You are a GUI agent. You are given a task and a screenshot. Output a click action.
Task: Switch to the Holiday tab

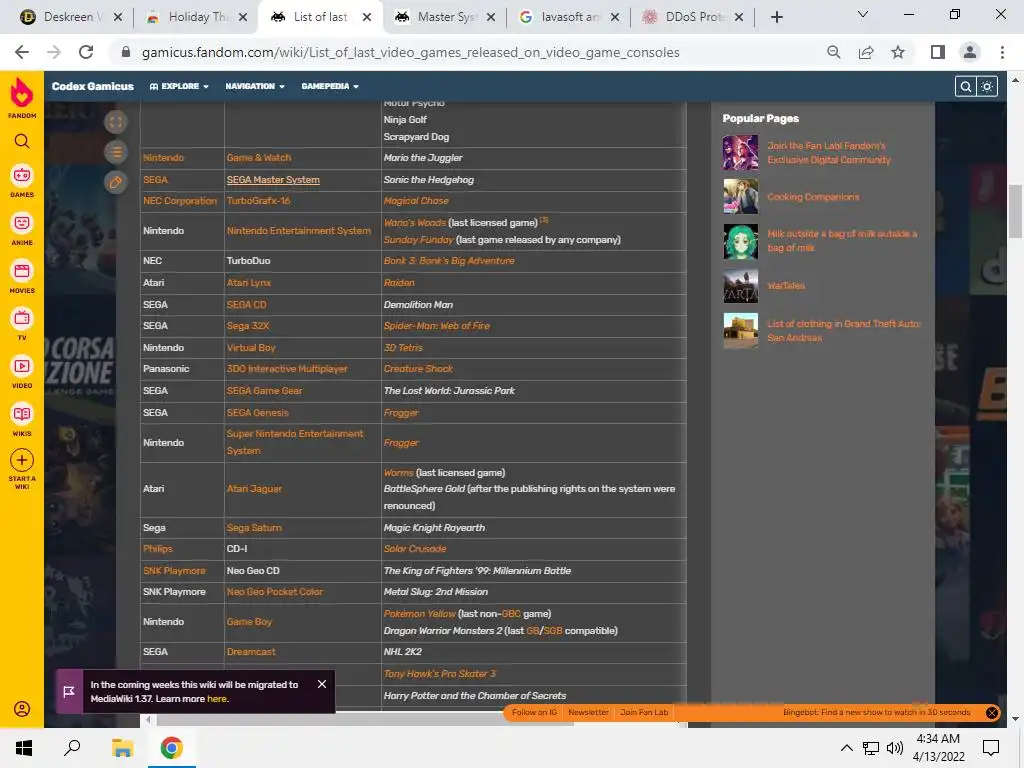pyautogui.click(x=196, y=17)
